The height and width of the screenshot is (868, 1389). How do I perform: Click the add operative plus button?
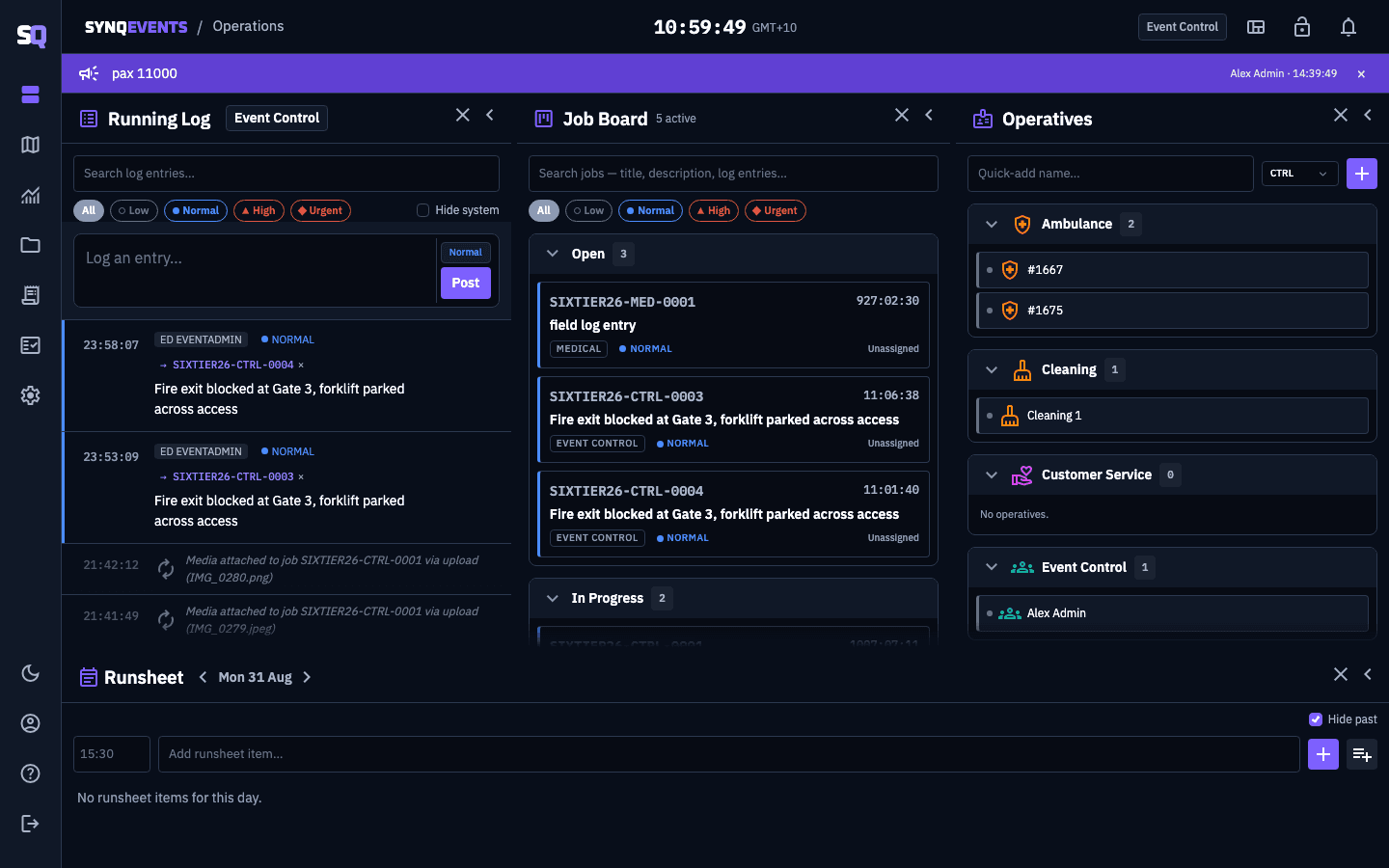point(1361,174)
